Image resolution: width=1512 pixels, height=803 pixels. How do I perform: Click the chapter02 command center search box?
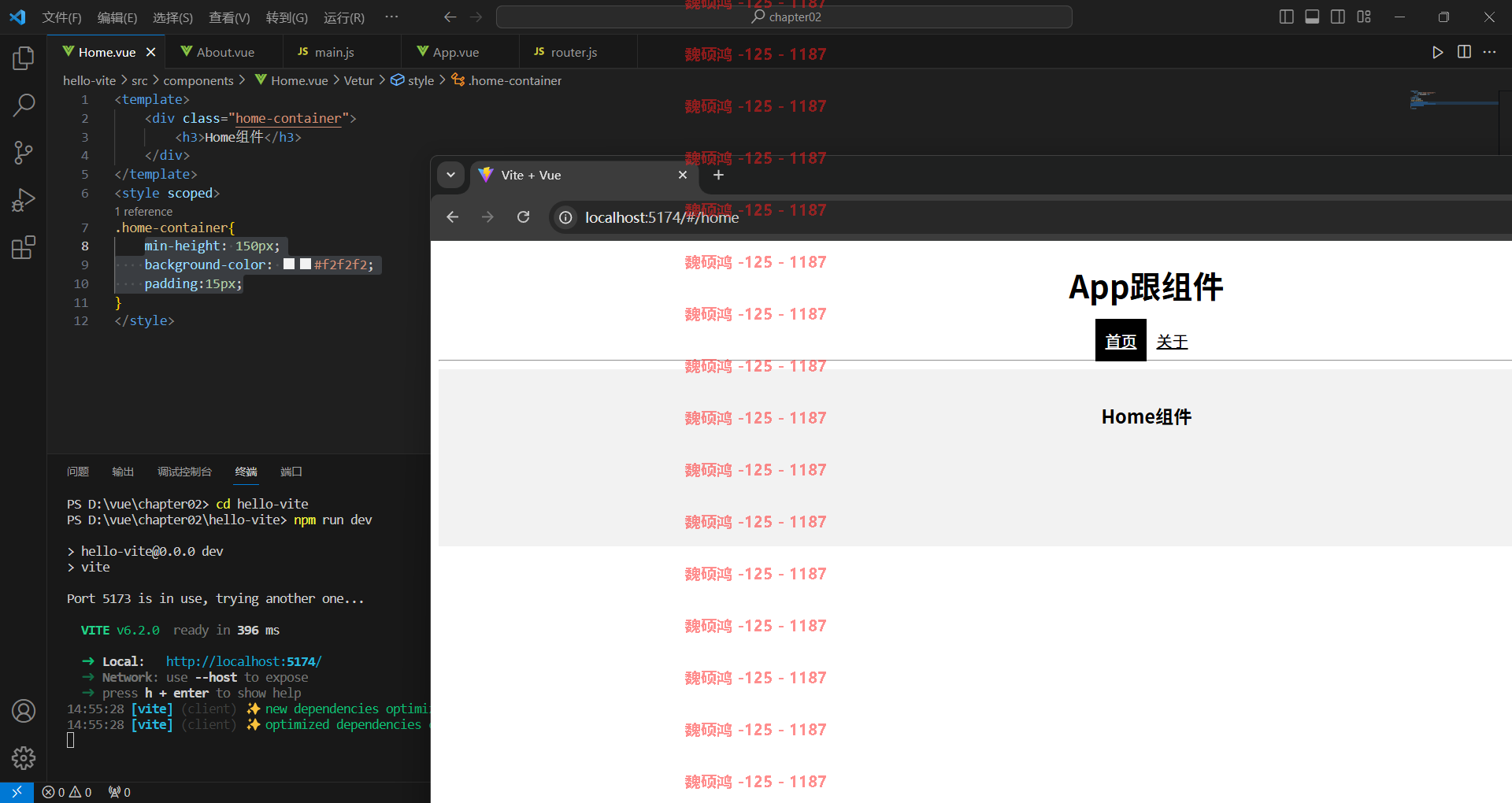pyautogui.click(x=784, y=17)
